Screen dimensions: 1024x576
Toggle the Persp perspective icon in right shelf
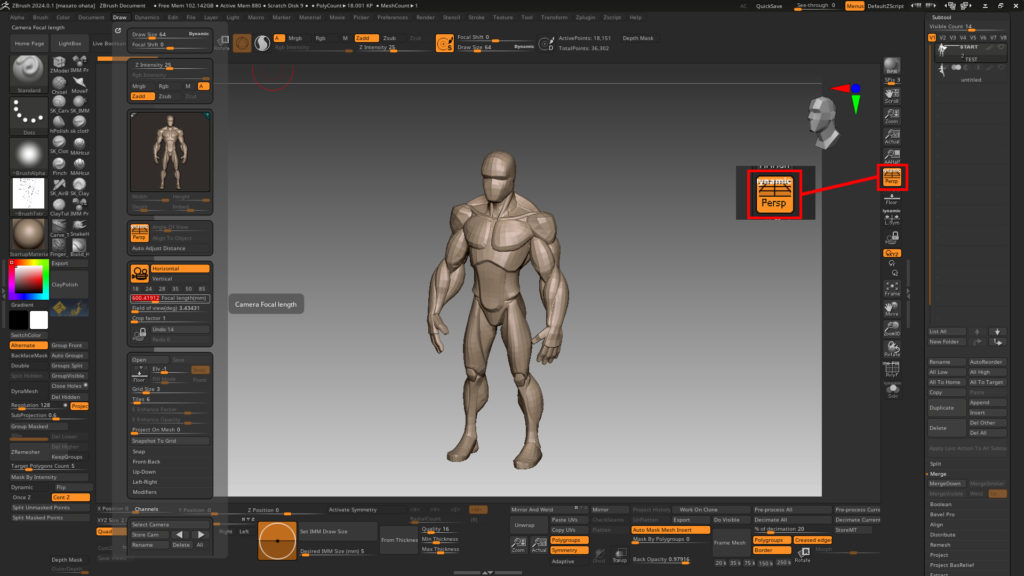[x=891, y=177]
